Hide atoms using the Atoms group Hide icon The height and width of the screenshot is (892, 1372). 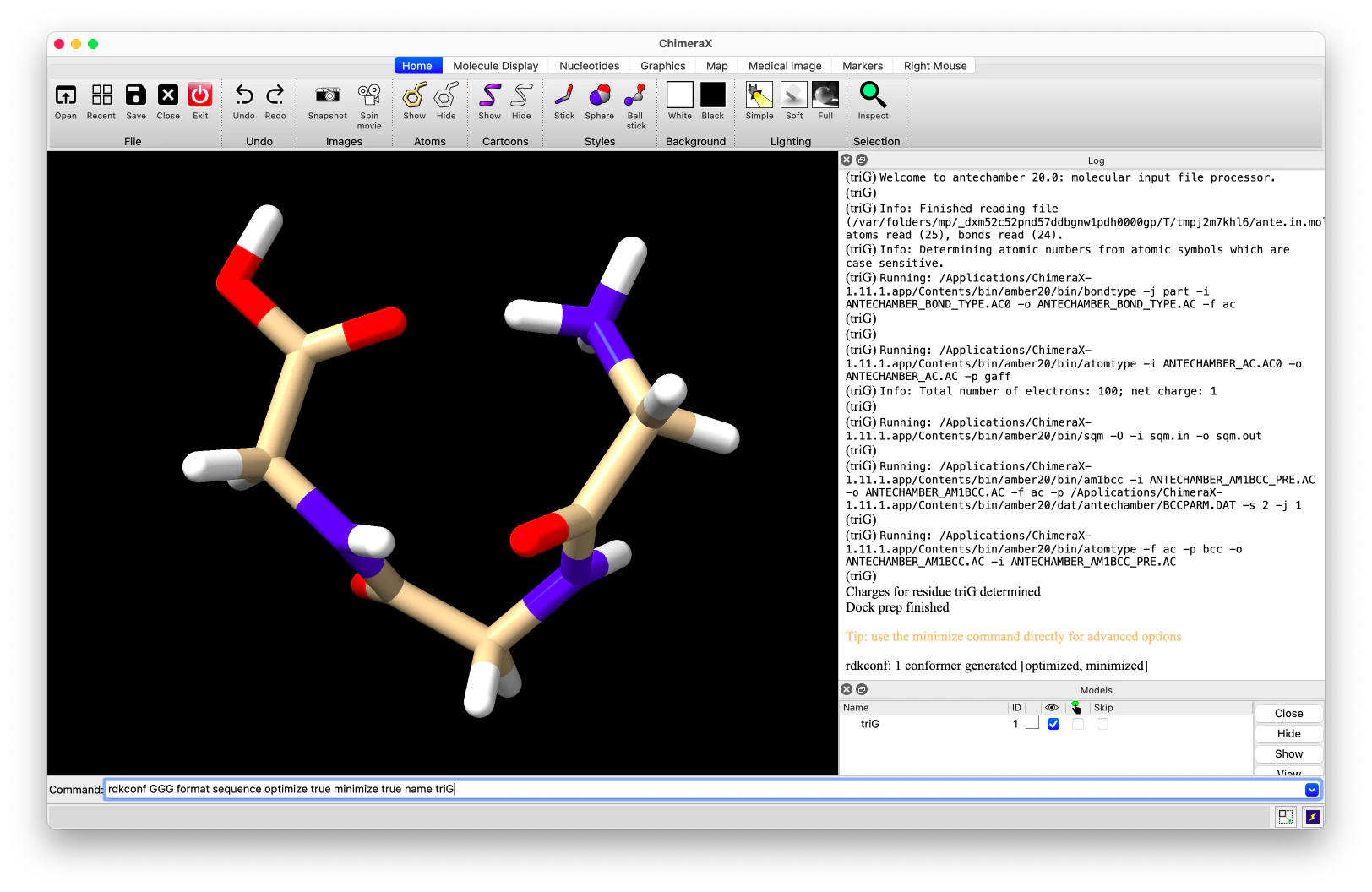point(446,101)
